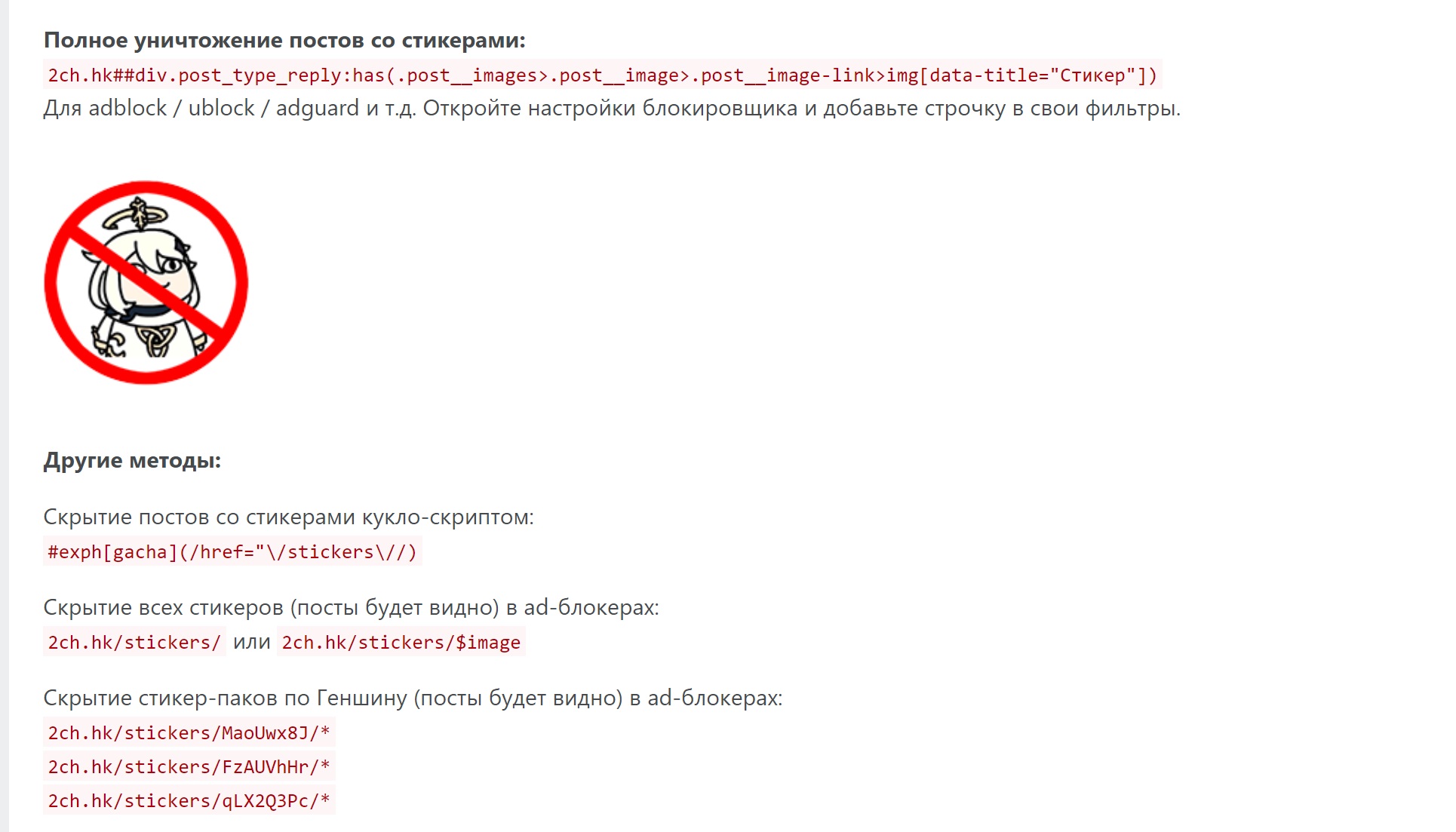This screenshot has width=1456, height=832.
Task: Click the adblock / ublock / adguard instruction text
Action: pyautogui.click(x=612, y=109)
